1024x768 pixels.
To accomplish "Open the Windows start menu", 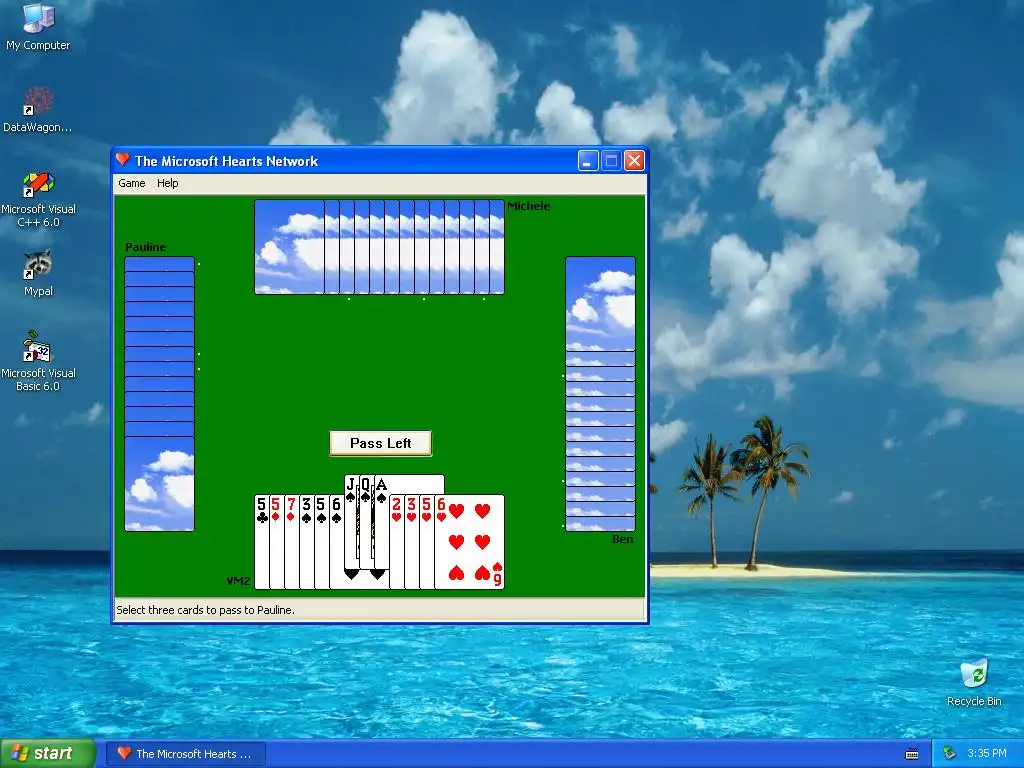I will tap(47, 754).
